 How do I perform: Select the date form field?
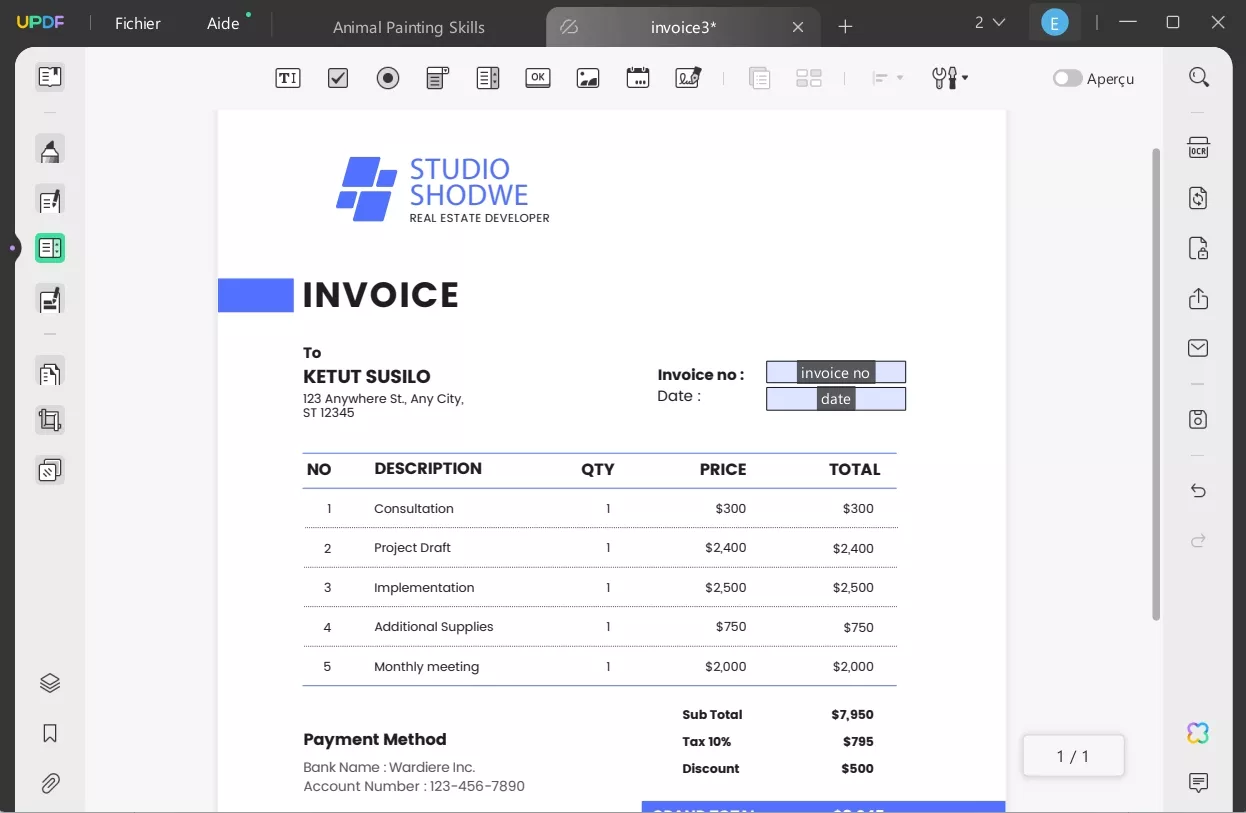pos(836,399)
